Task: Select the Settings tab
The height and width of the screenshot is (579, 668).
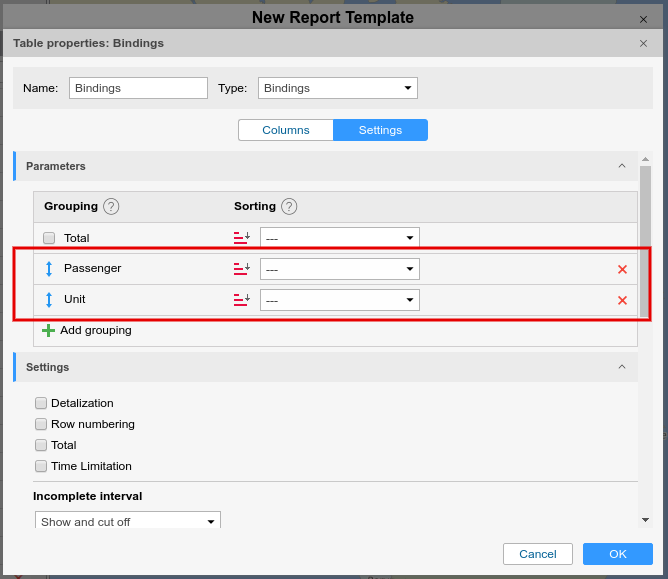Action: (x=380, y=130)
